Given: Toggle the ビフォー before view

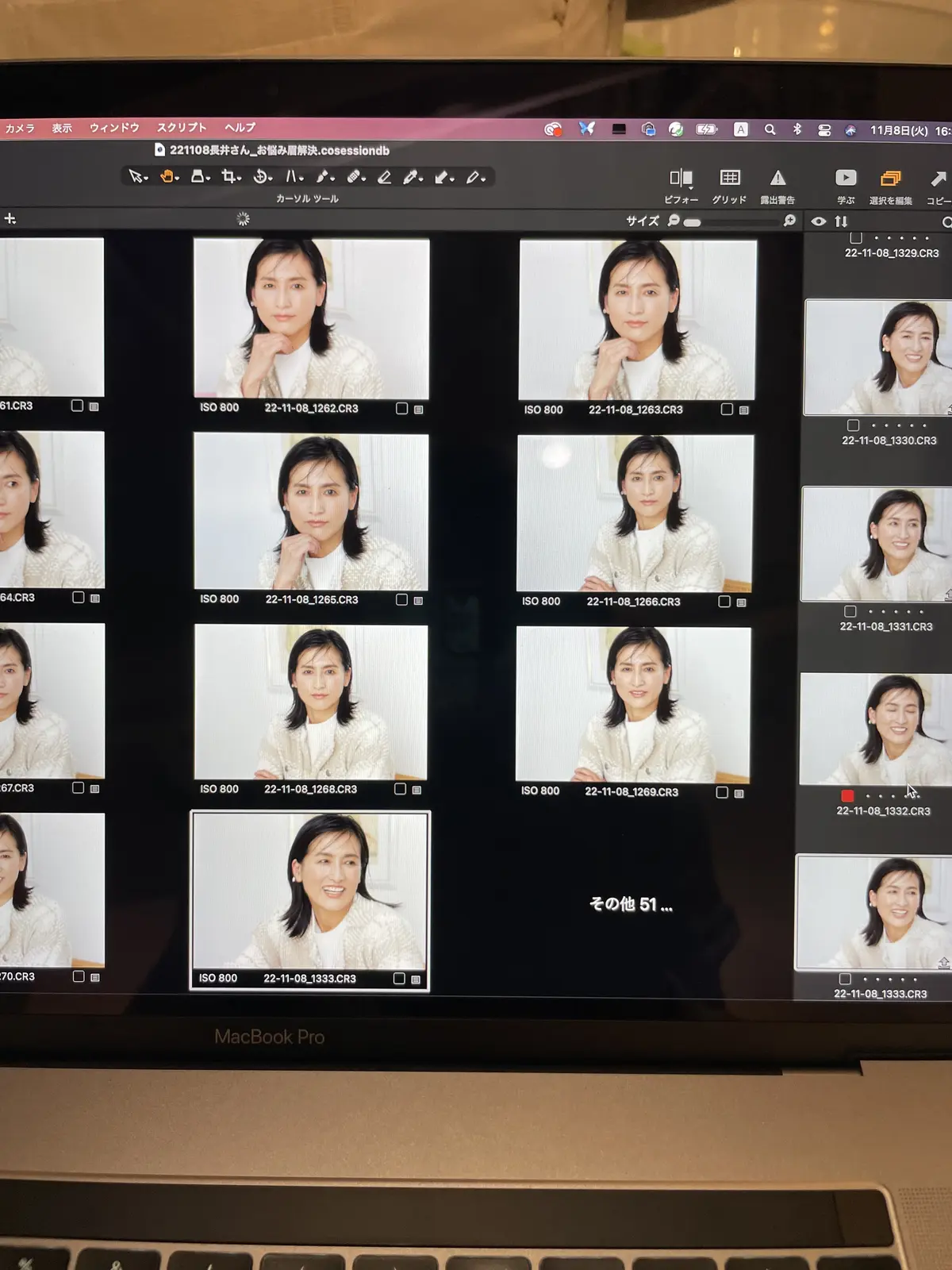Looking at the screenshot, I should (x=681, y=186).
